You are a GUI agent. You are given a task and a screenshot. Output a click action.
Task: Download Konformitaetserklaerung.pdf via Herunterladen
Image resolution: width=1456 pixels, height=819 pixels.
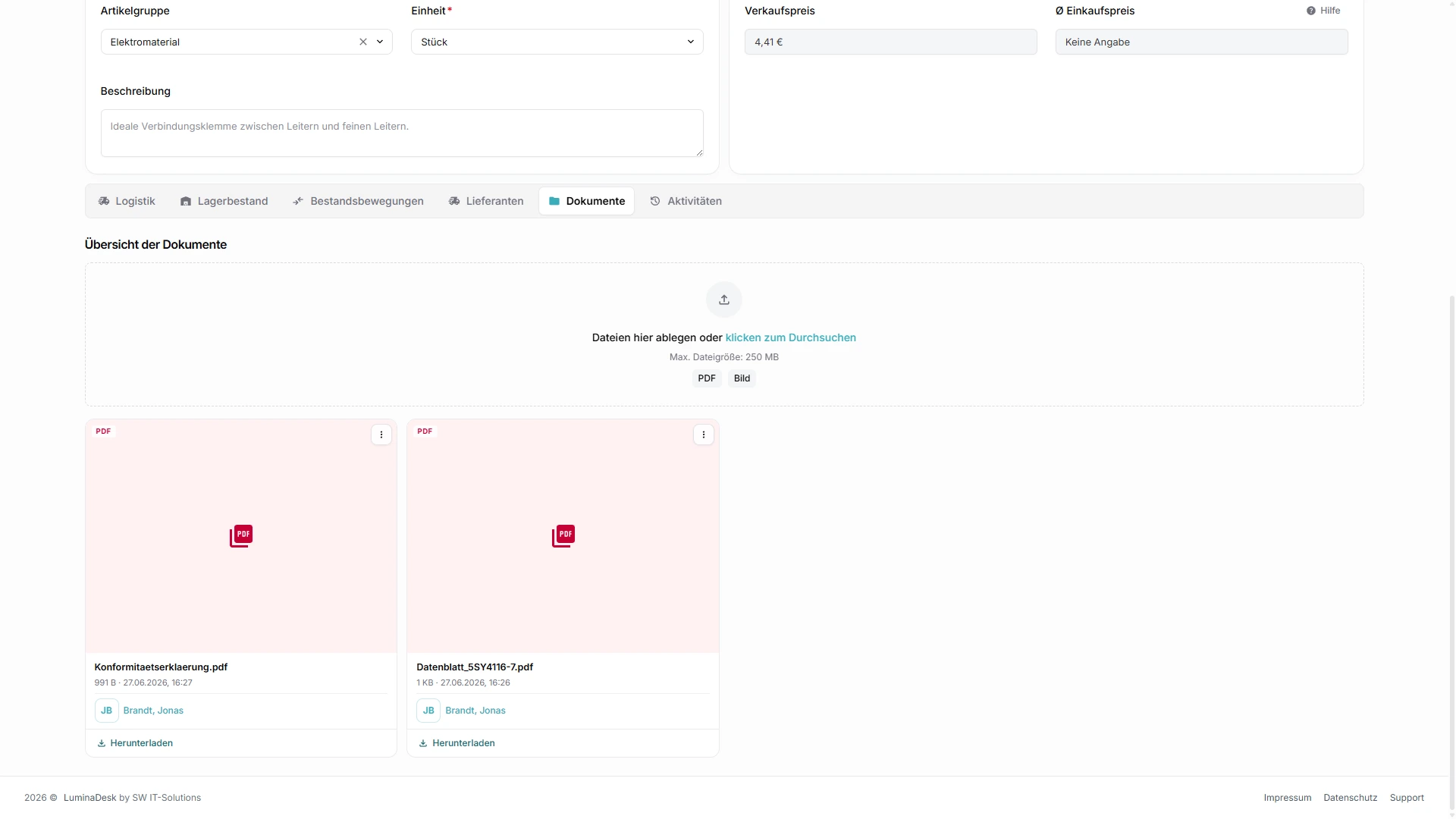pos(135,743)
